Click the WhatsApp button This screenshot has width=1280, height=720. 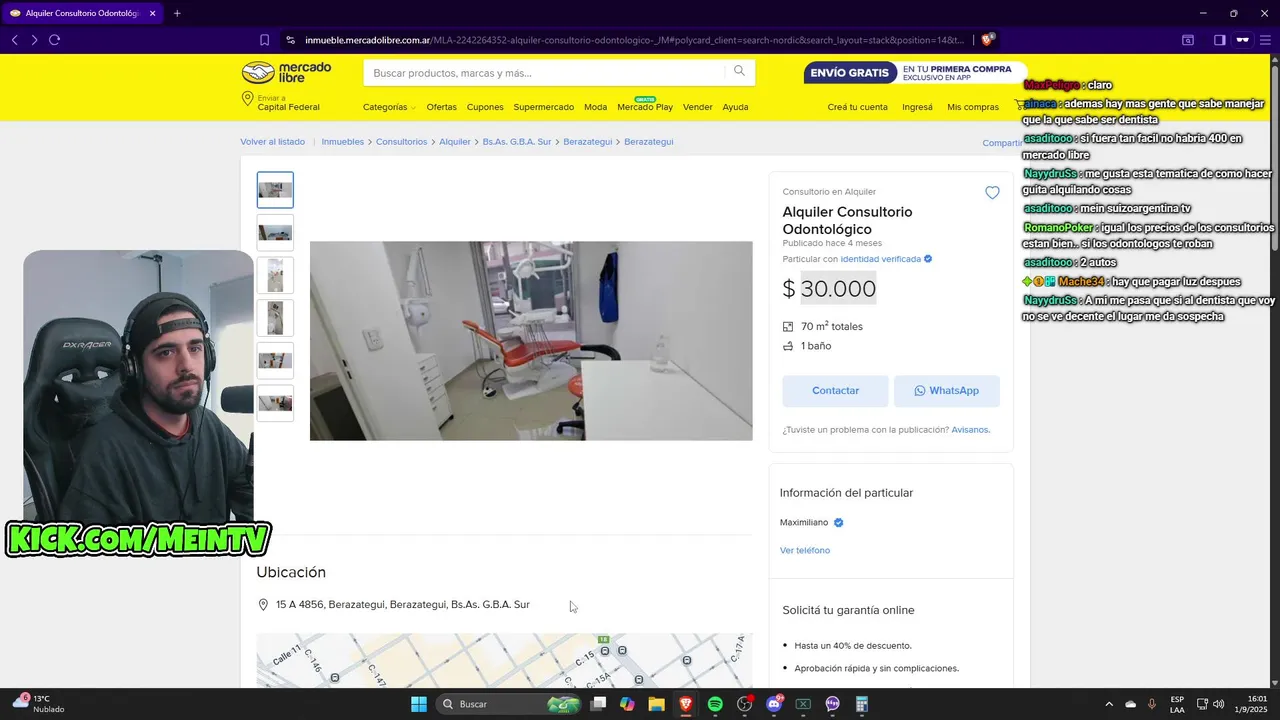[x=947, y=391]
